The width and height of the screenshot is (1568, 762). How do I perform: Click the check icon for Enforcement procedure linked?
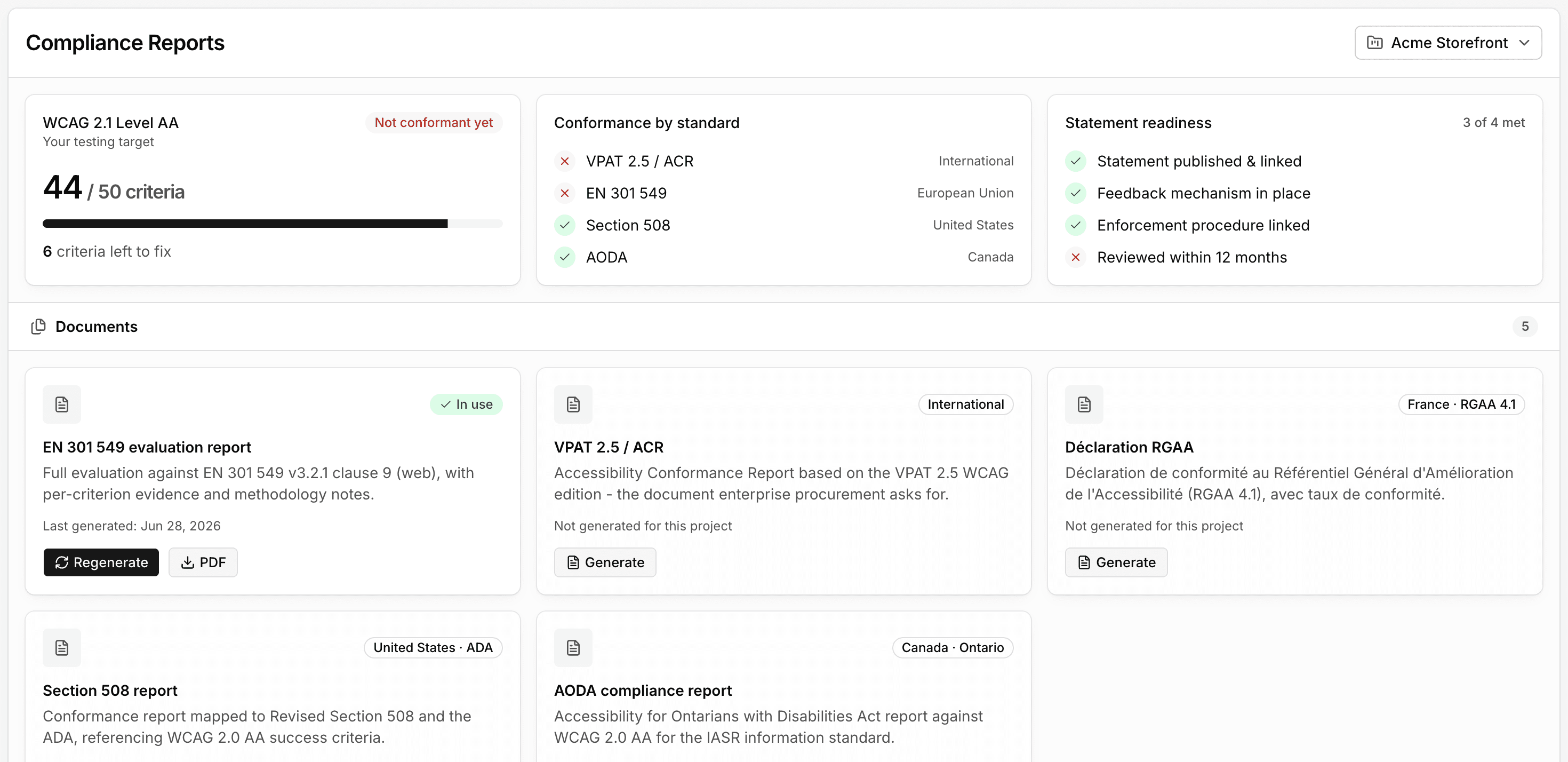point(1076,225)
